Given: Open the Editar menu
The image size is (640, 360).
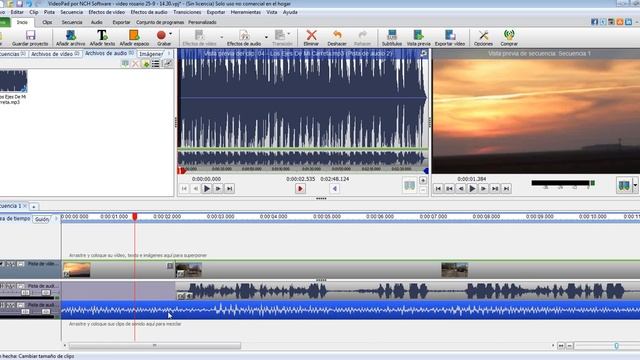Looking at the screenshot, I should [x=17, y=12].
